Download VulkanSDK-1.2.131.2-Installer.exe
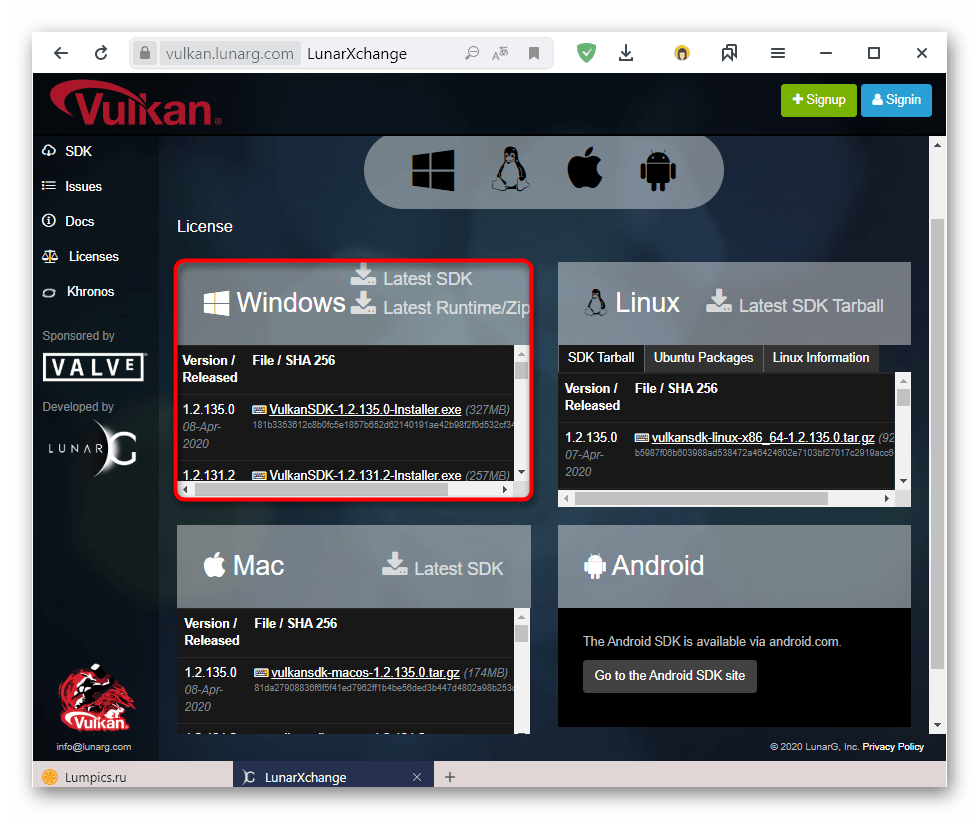 click(365, 475)
